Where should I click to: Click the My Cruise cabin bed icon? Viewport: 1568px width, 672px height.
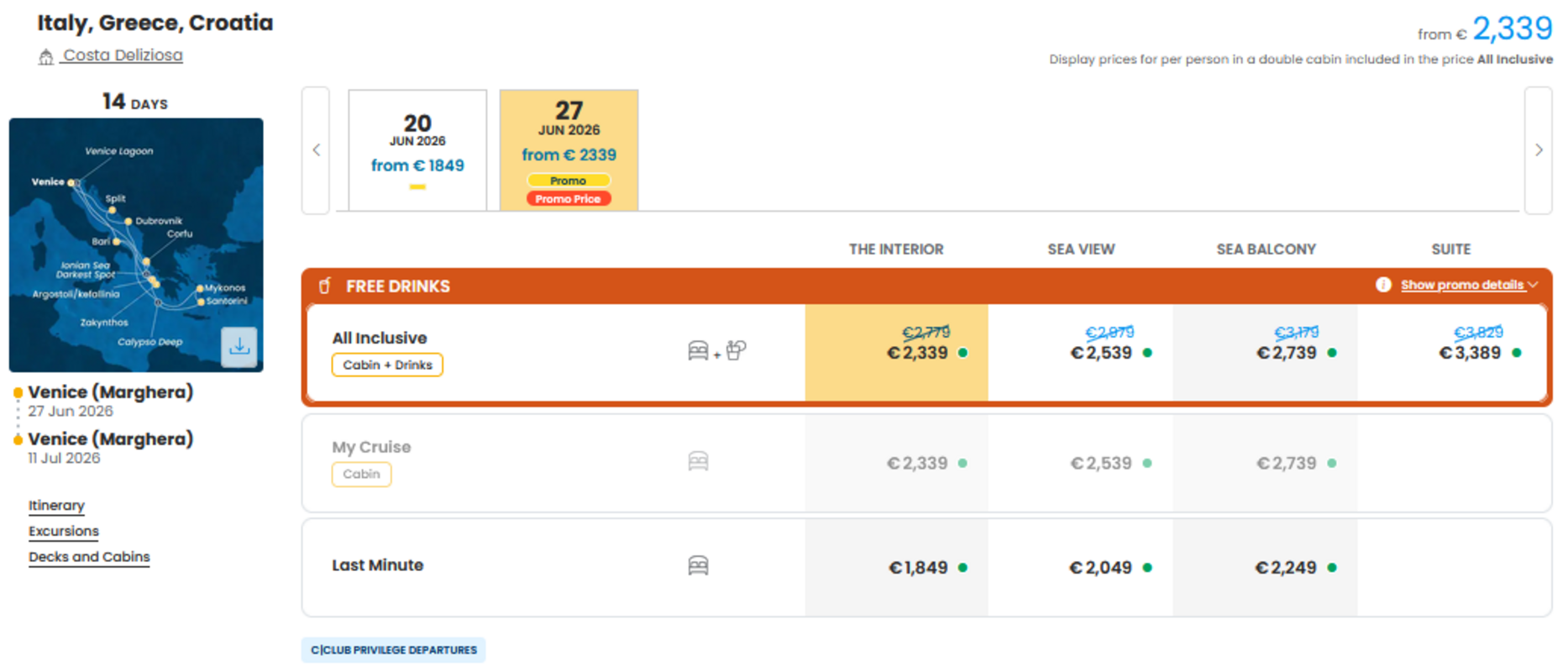click(x=698, y=461)
